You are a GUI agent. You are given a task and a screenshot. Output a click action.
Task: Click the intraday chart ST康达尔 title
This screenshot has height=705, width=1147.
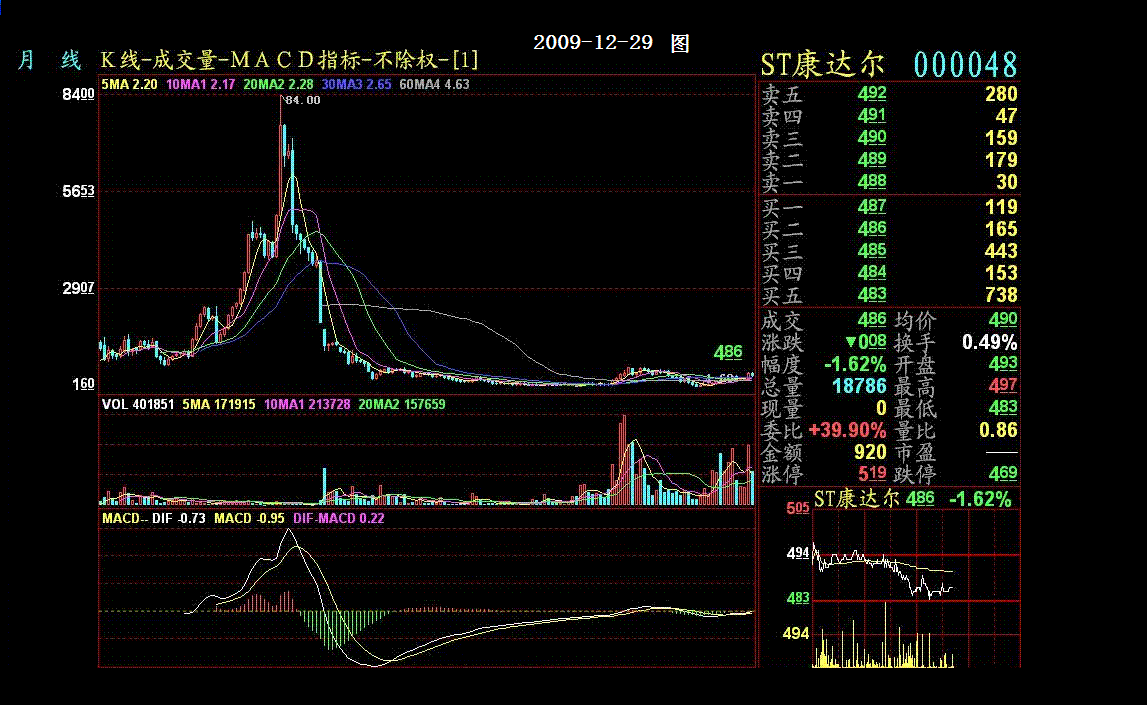pos(856,499)
